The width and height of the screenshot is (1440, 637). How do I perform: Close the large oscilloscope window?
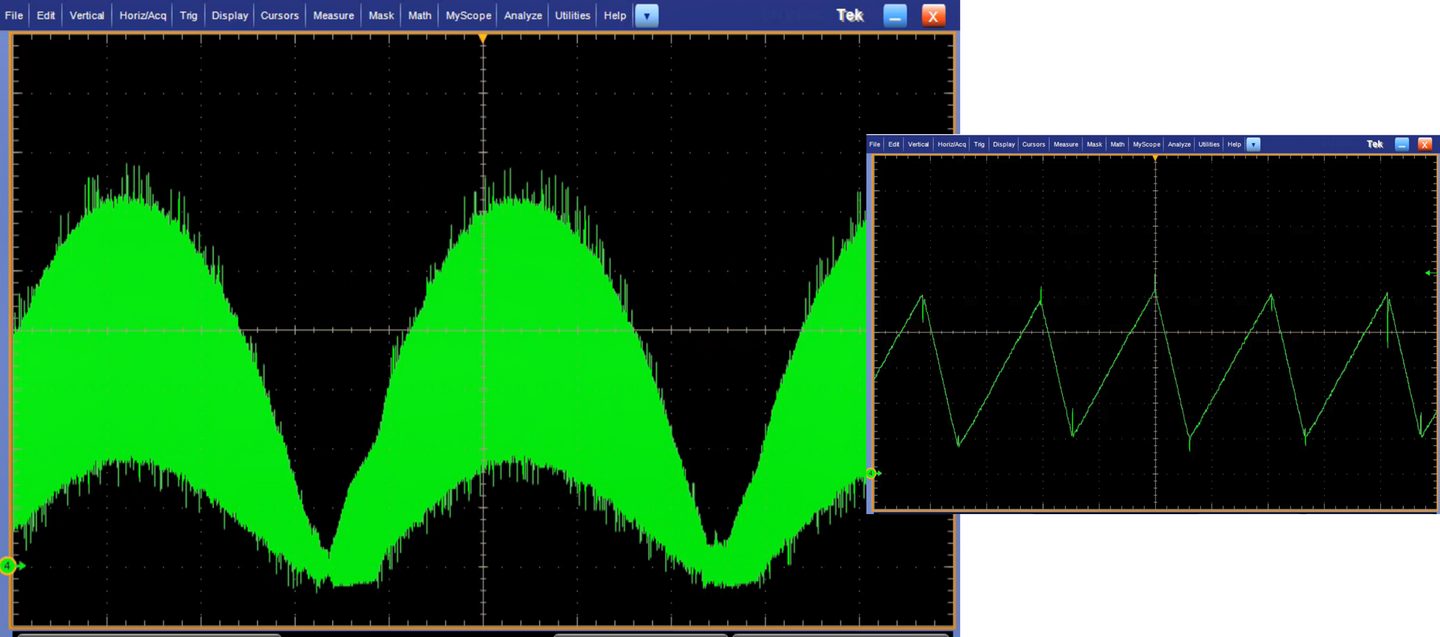(933, 15)
